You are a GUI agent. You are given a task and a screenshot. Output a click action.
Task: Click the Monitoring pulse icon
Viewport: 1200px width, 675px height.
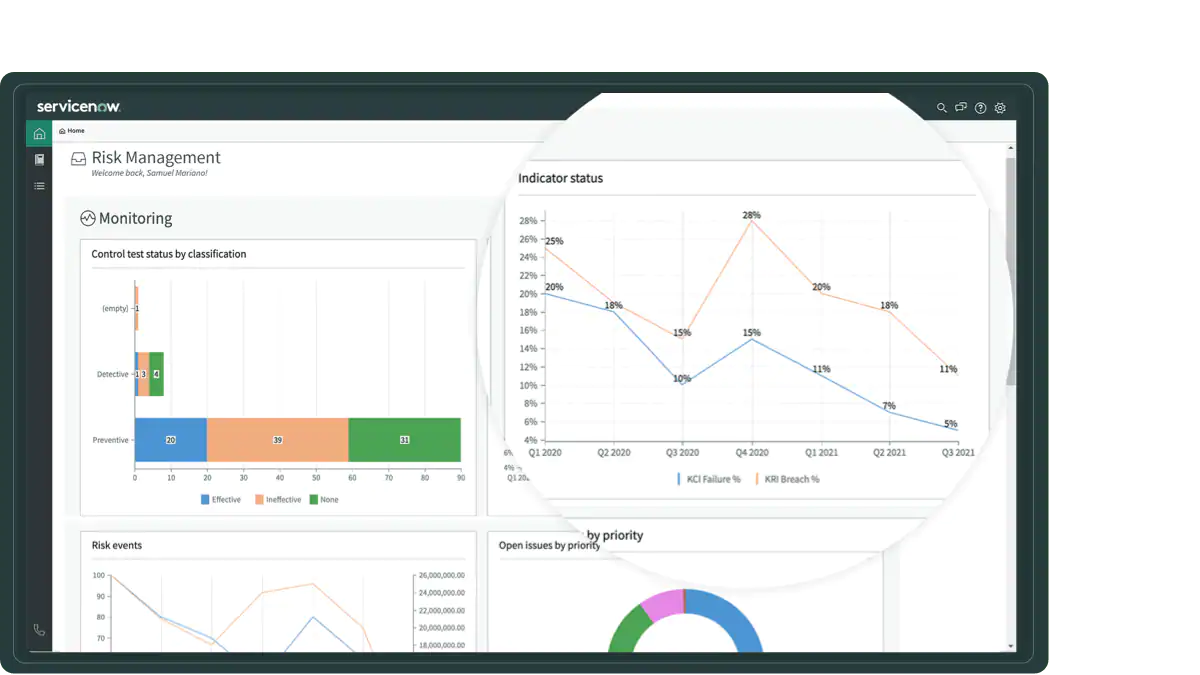tap(87, 218)
